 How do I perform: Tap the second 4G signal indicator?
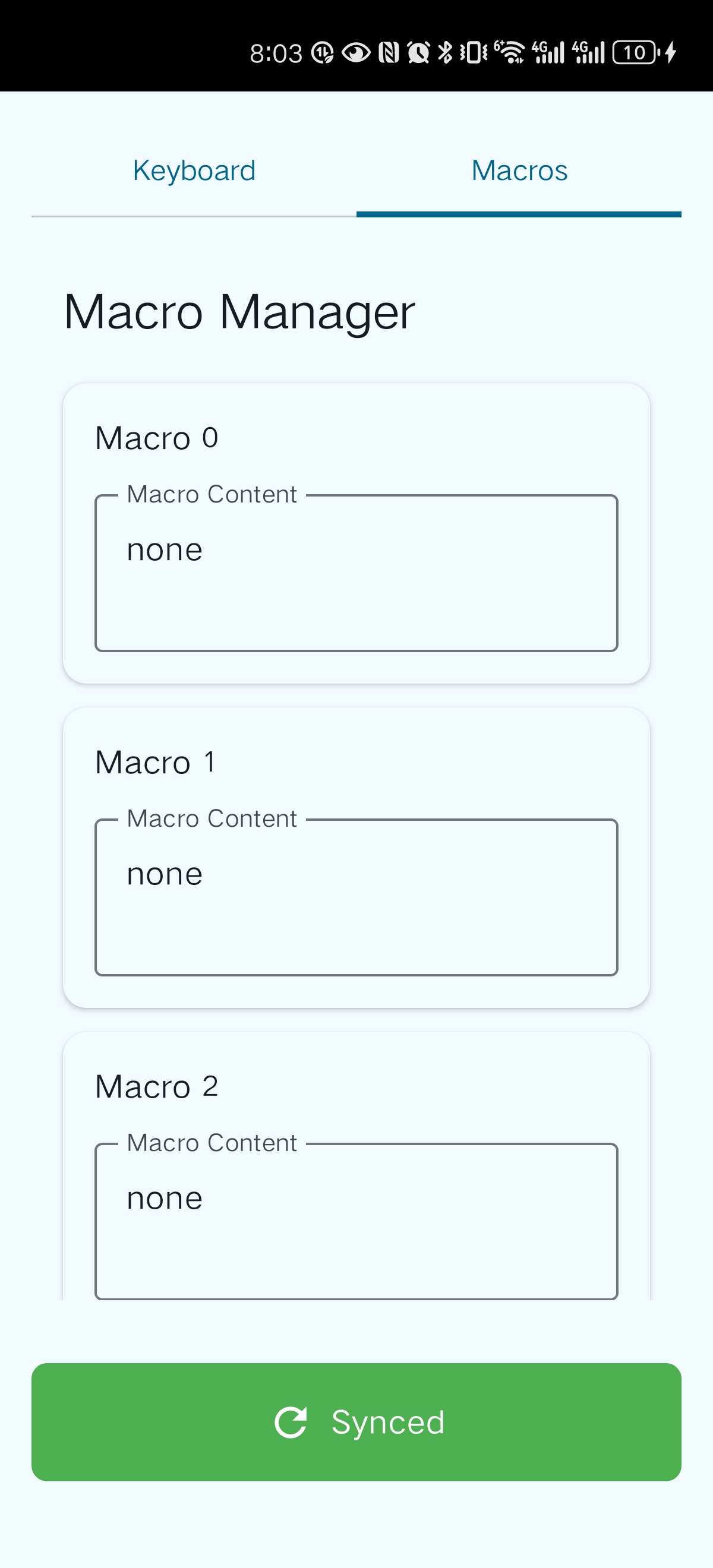point(588,53)
